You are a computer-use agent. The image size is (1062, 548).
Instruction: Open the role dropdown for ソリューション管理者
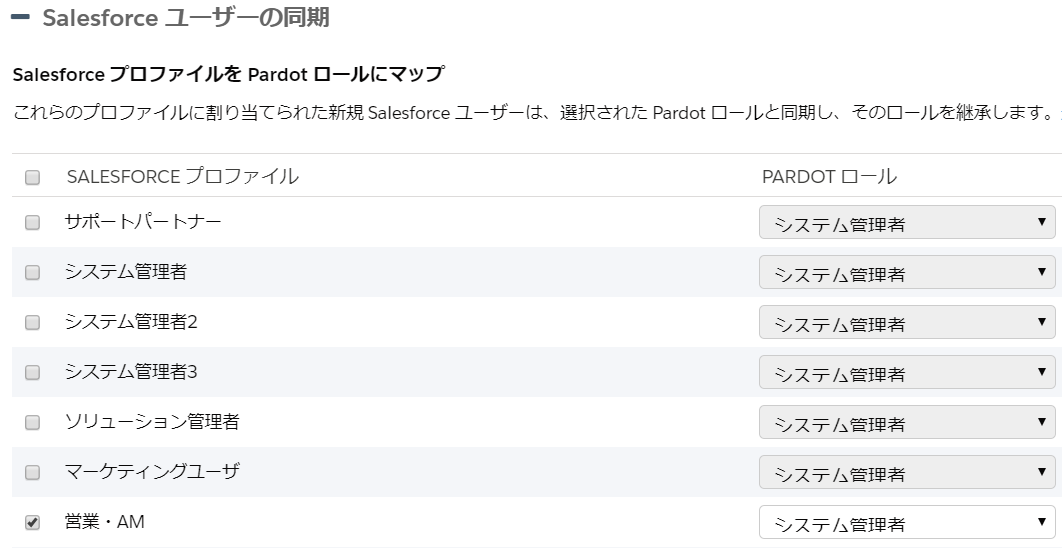tap(907, 423)
